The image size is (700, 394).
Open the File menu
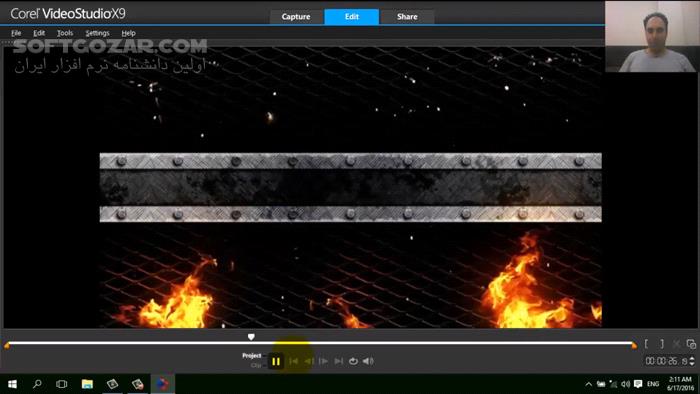16,33
